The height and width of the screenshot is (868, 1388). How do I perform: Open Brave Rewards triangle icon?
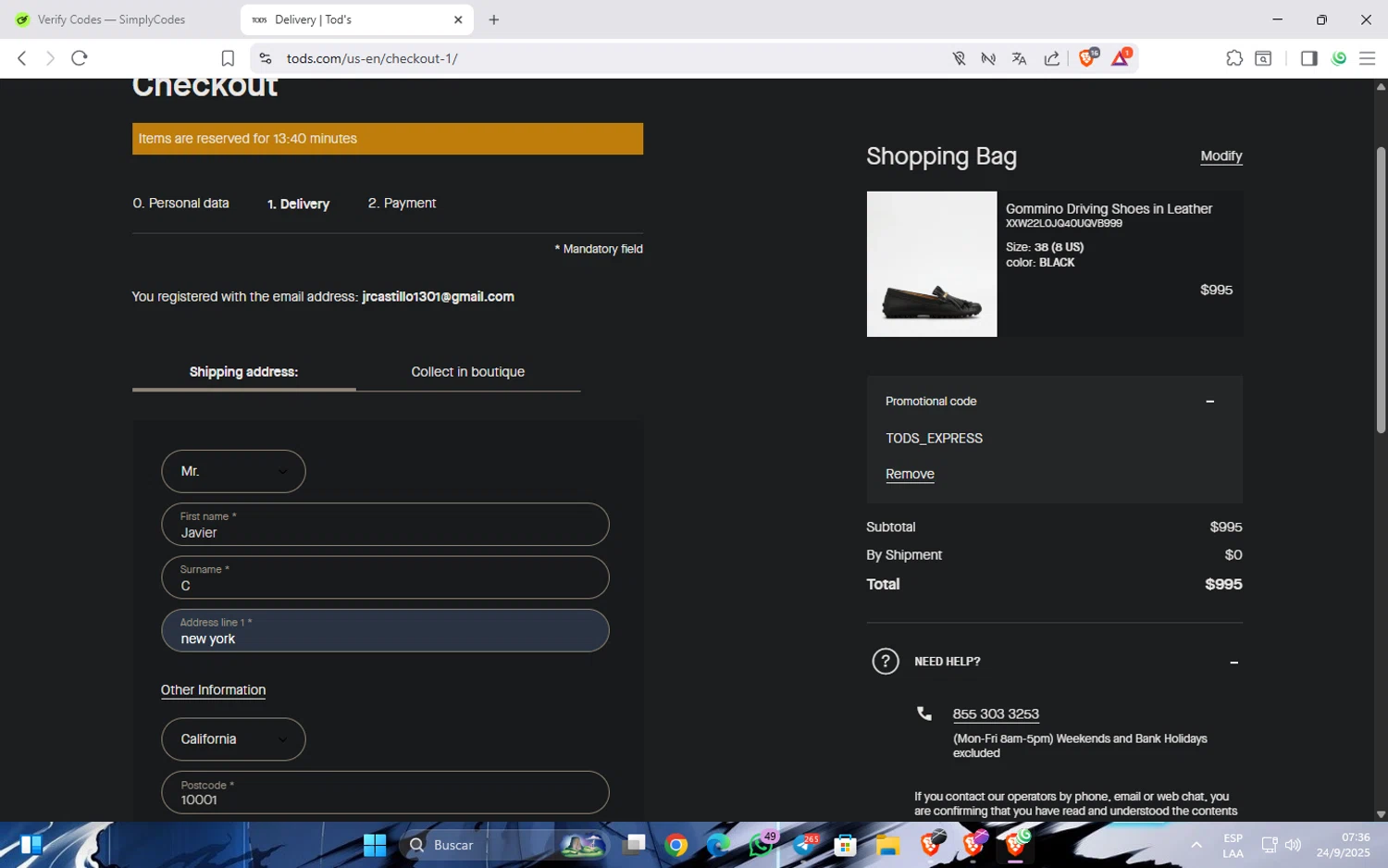click(x=1121, y=57)
